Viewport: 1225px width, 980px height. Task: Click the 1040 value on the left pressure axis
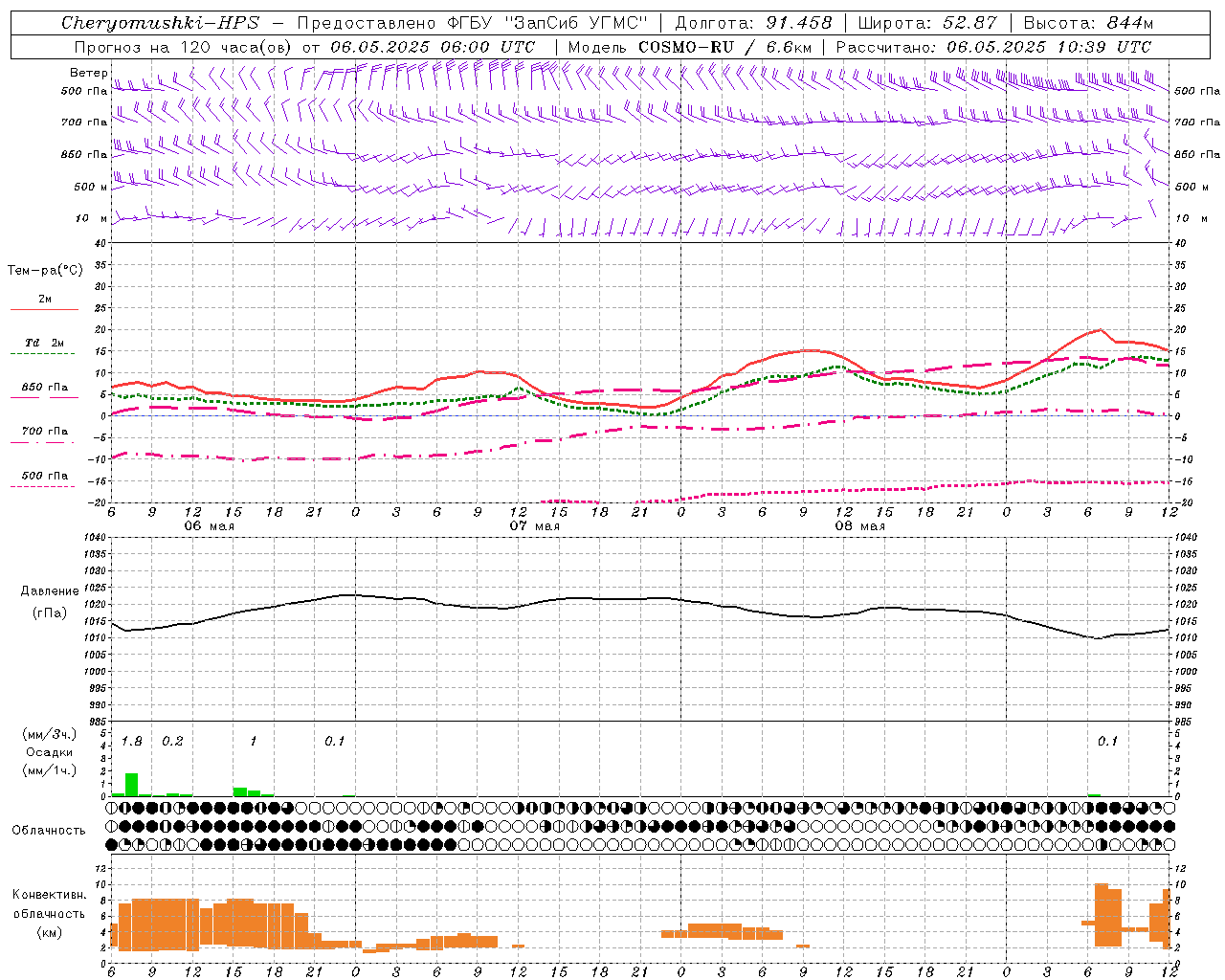(x=96, y=537)
